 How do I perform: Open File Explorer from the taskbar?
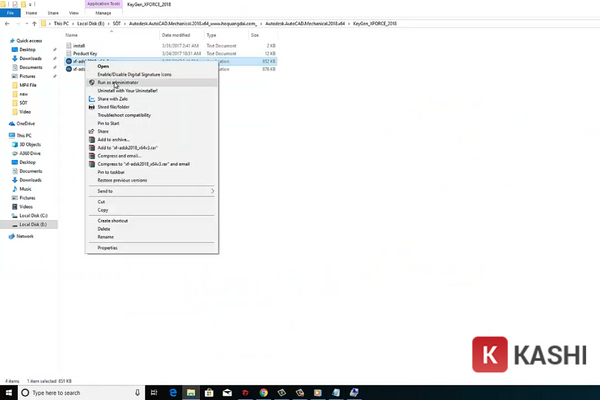191,393
